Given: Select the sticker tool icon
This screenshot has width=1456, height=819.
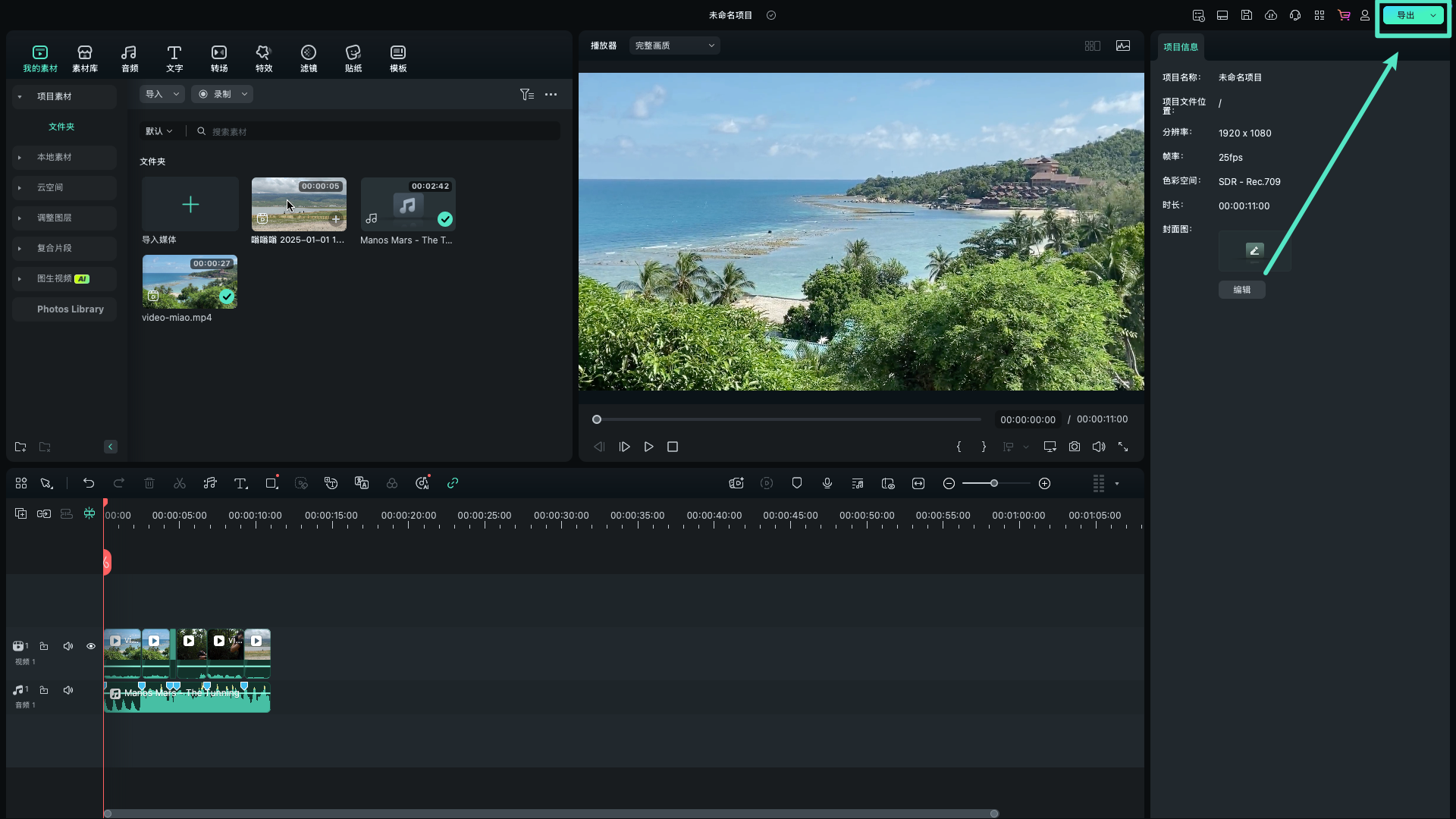Looking at the screenshot, I should coord(353,57).
